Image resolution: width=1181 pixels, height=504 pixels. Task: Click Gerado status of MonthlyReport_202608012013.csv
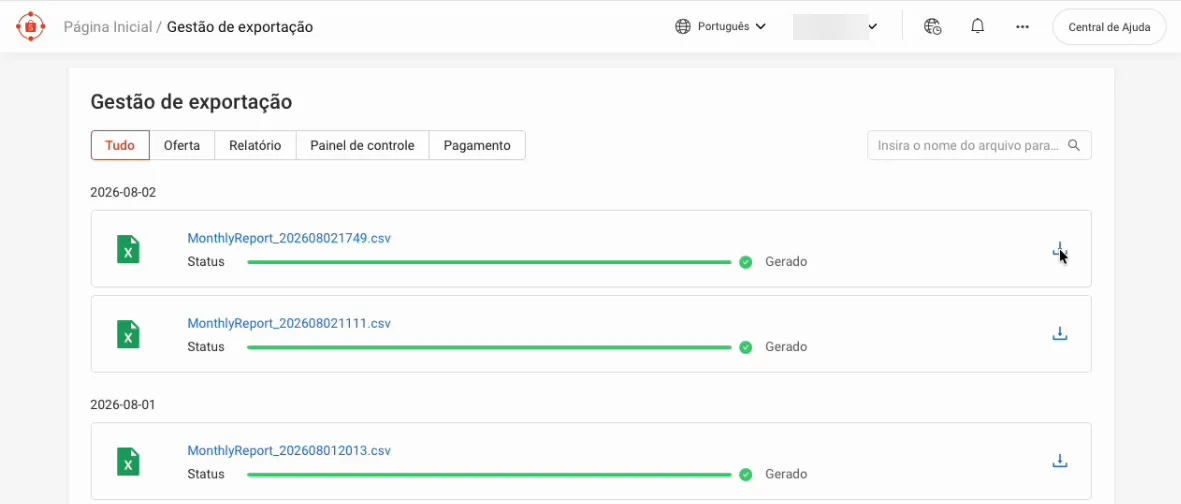[x=786, y=475]
